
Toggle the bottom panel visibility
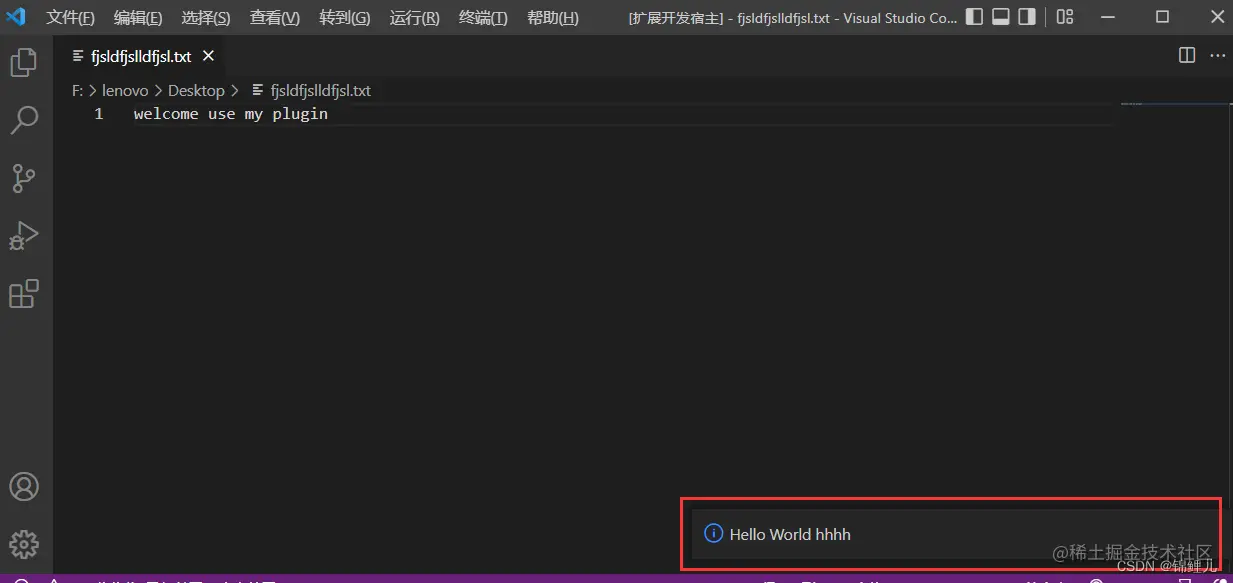(1001, 17)
